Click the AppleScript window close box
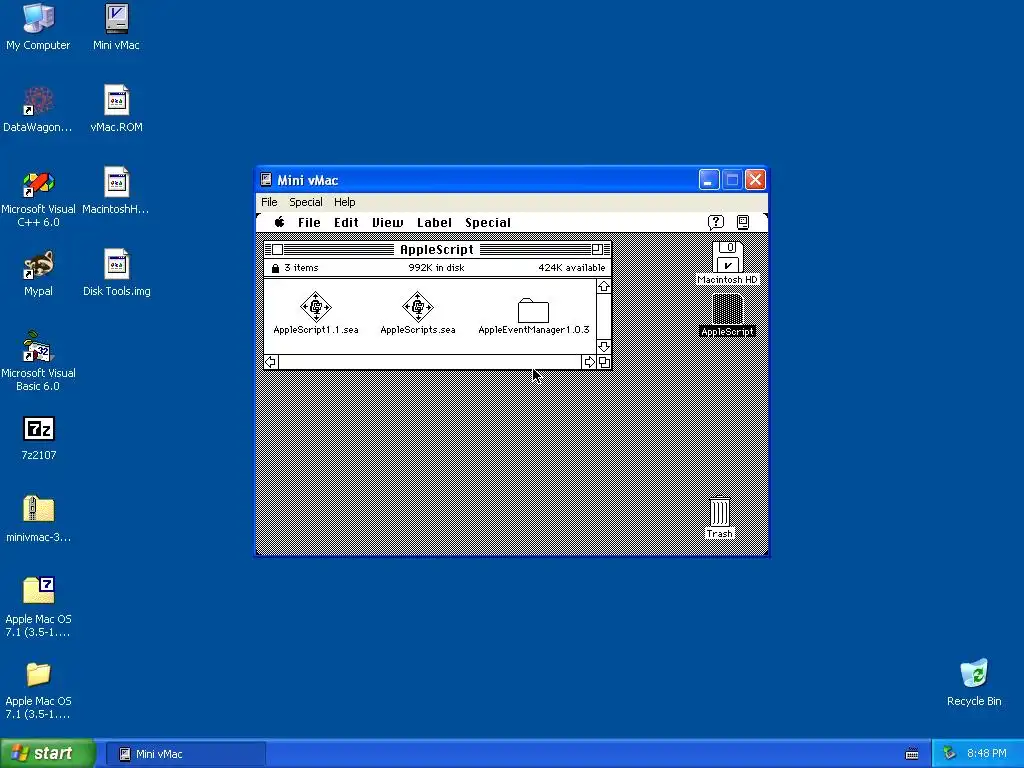1024x768 pixels. pos(278,249)
